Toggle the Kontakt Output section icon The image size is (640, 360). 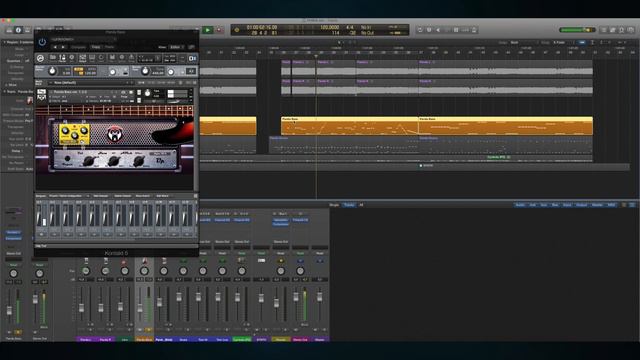tap(82, 58)
